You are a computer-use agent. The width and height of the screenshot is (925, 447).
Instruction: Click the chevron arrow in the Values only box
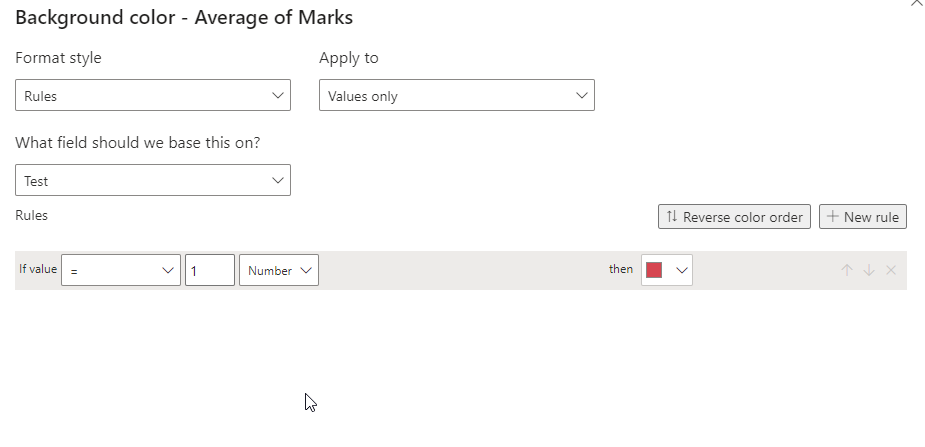click(582, 96)
